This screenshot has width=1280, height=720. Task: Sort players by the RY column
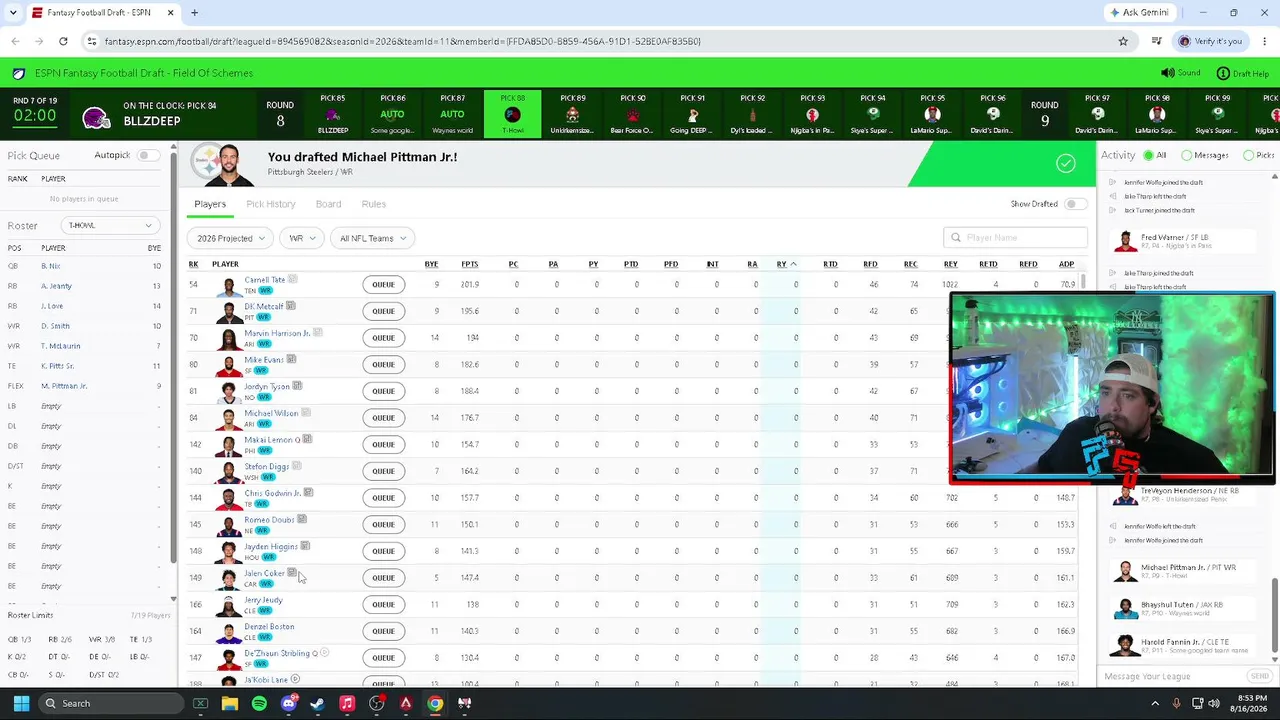pyautogui.click(x=786, y=264)
